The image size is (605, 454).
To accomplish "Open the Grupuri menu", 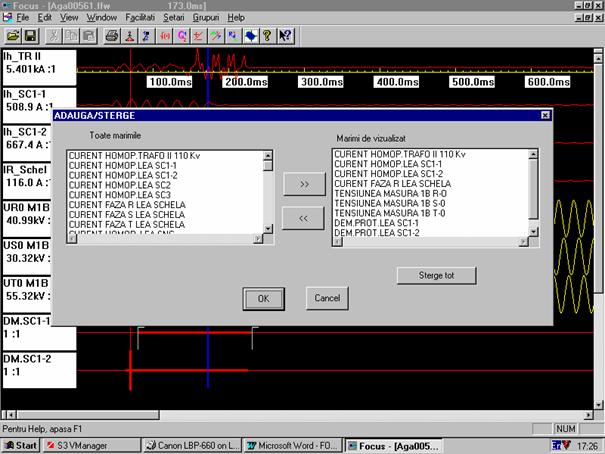I will coord(205,18).
